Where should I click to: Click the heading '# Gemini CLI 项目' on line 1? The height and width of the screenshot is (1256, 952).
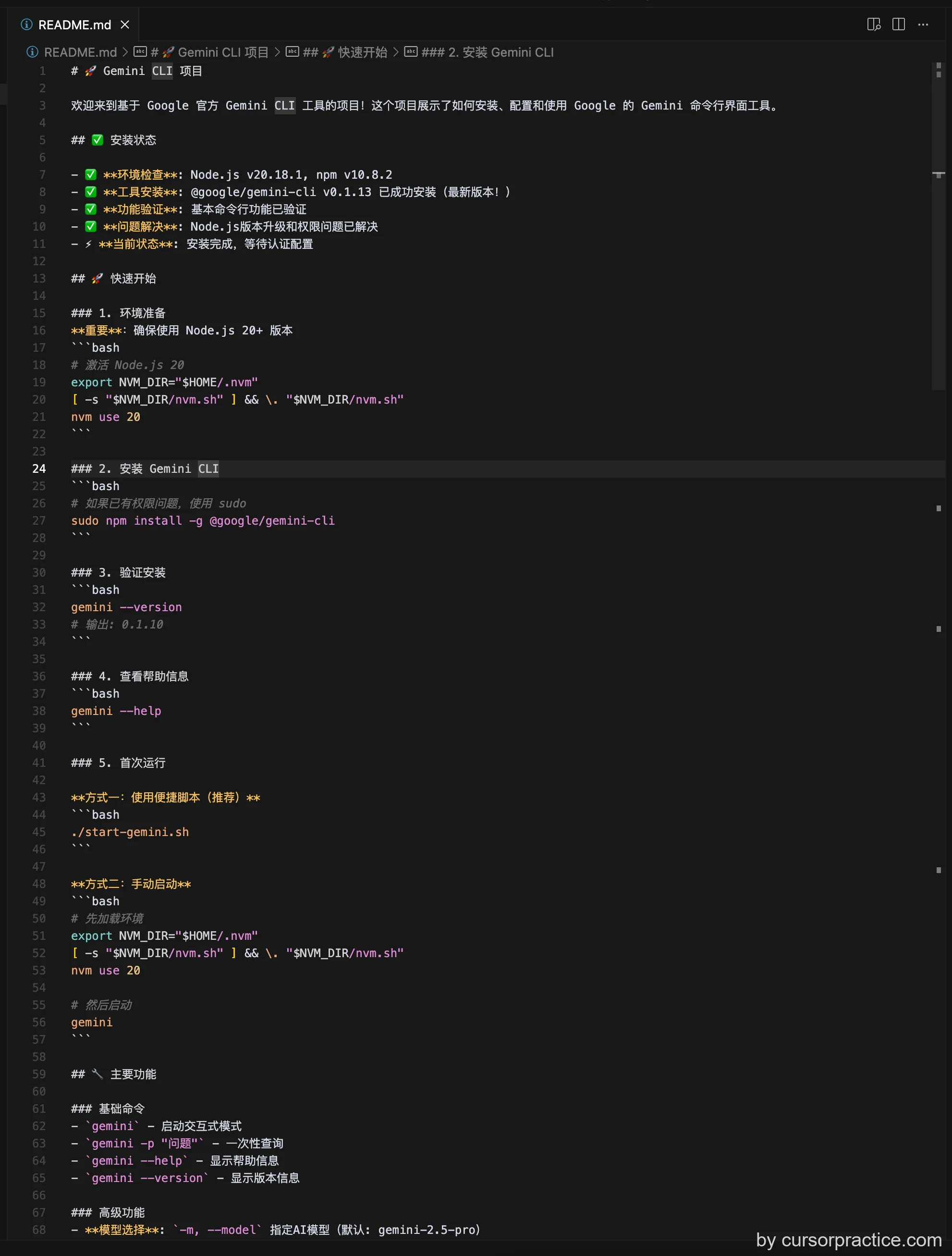click(x=136, y=71)
